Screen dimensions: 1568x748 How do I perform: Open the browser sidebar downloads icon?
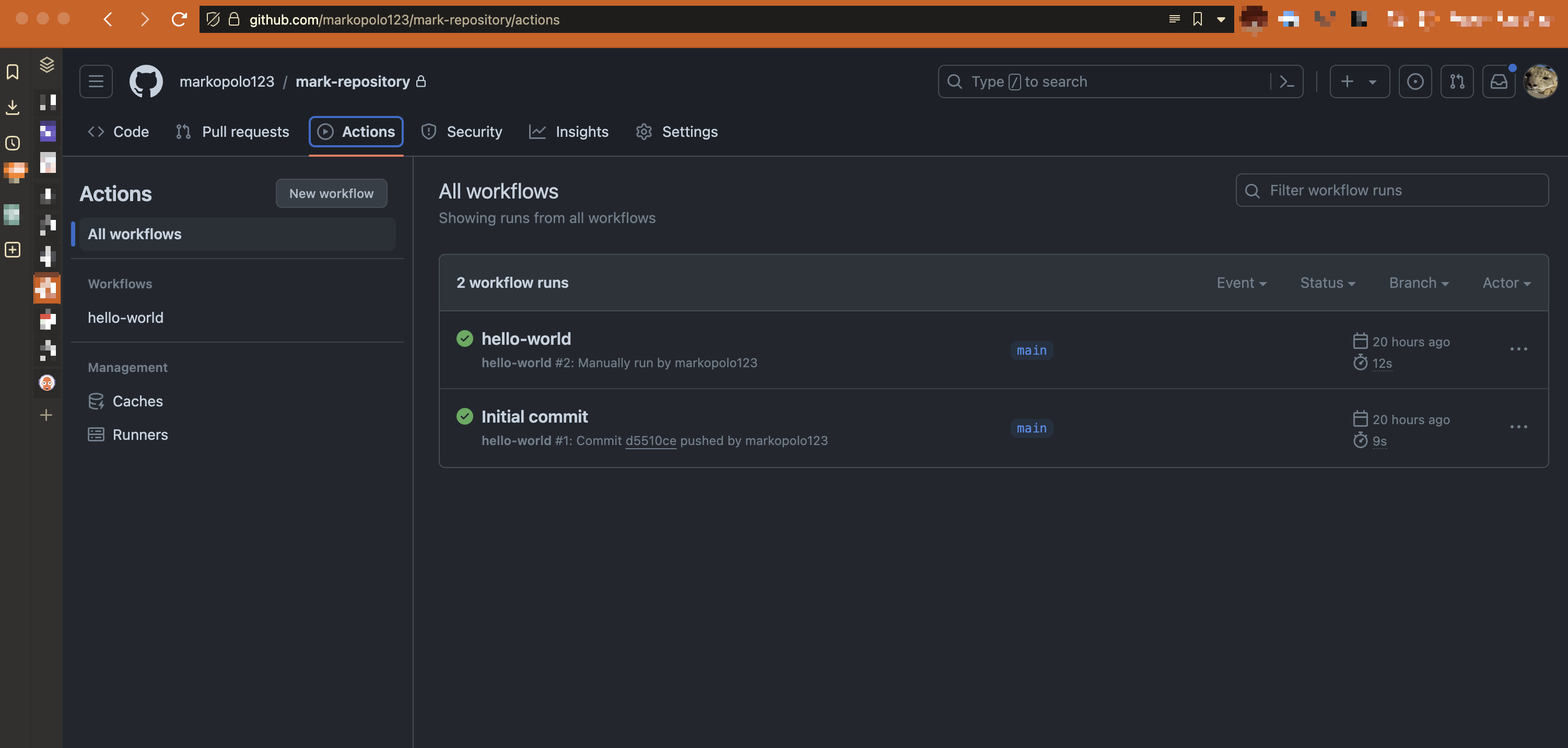[x=12, y=107]
